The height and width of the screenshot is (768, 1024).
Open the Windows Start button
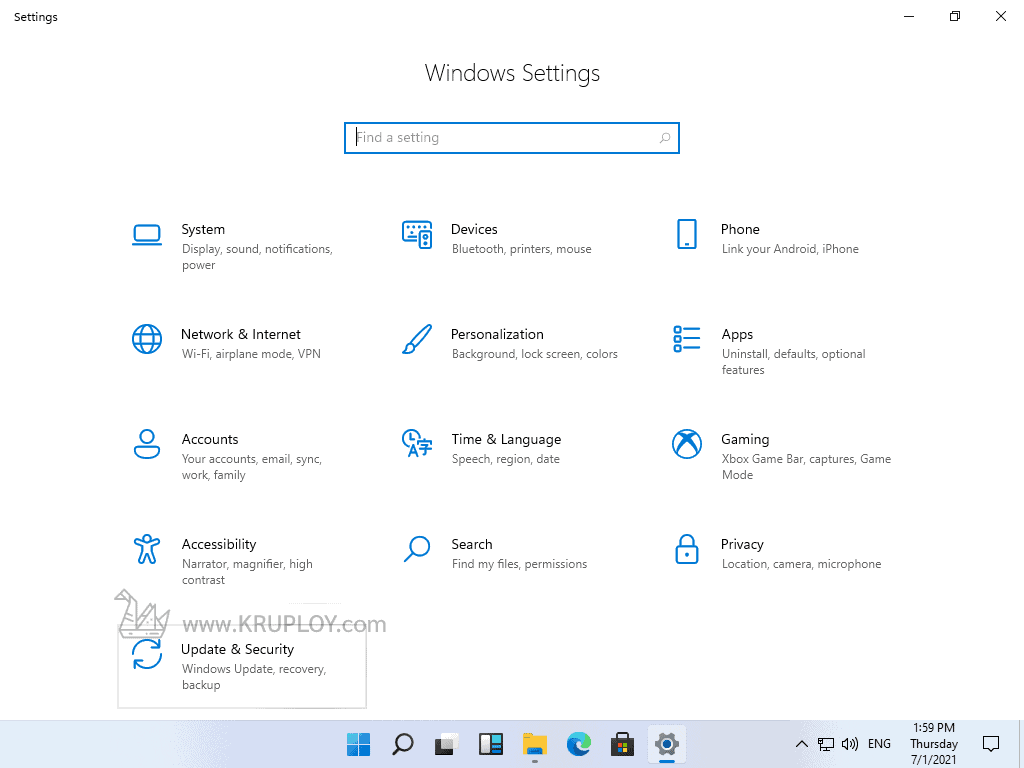(358, 744)
